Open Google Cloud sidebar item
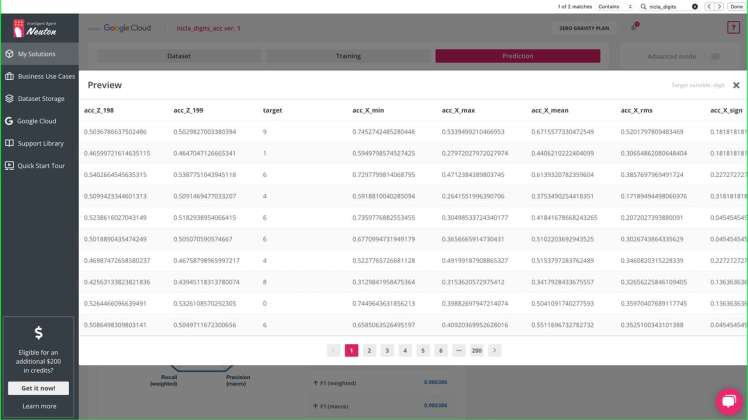Image resolution: width=748 pixels, height=420 pixels. (x=40, y=121)
